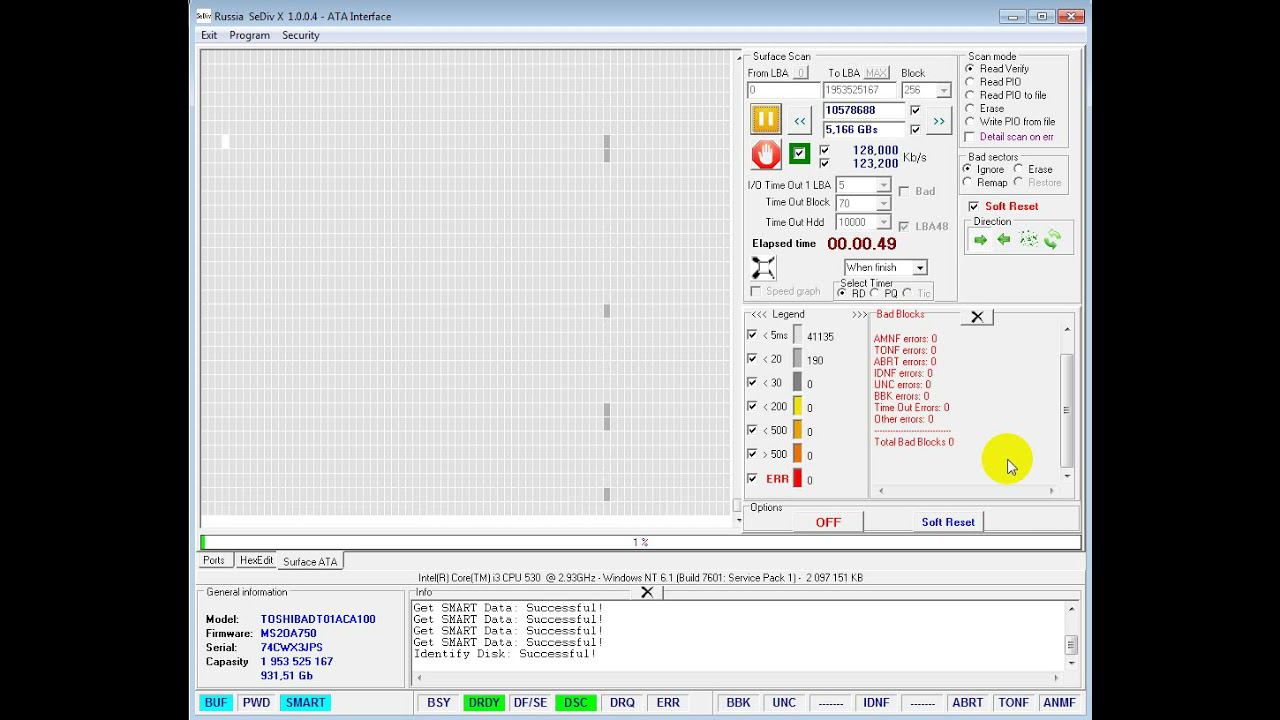Open the When finish dropdown
1280x720 pixels.
920,268
